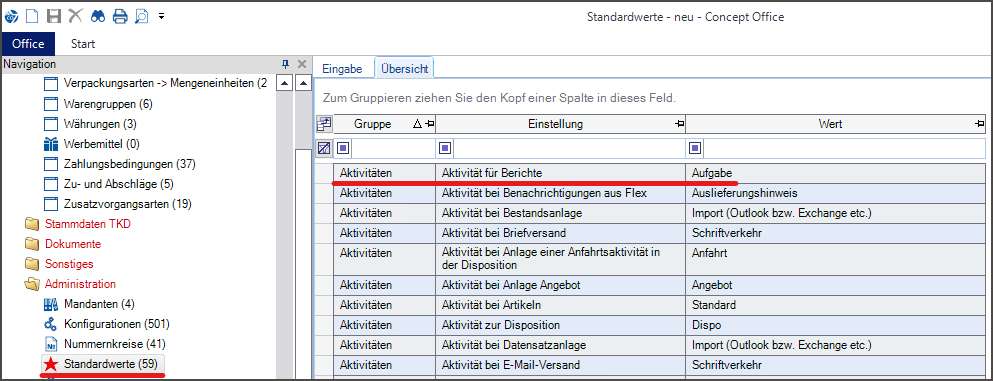Click the binoculars search icon
Viewport: 993px width, 381px height.
point(98,16)
